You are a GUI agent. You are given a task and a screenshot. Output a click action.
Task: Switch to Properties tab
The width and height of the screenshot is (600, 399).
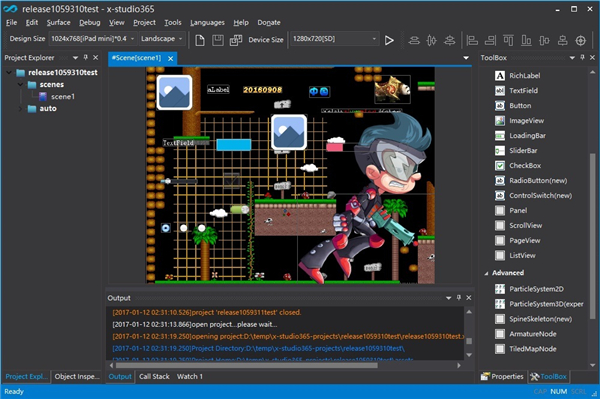point(502,376)
